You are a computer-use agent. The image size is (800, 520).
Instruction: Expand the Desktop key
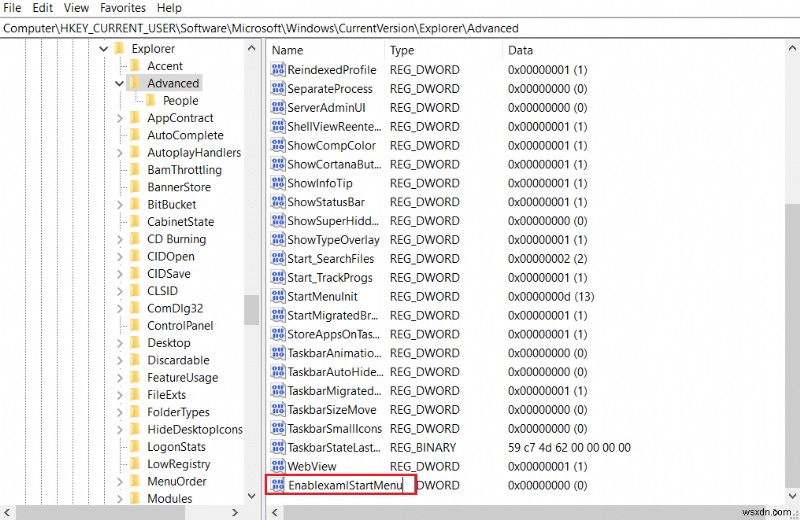point(119,343)
